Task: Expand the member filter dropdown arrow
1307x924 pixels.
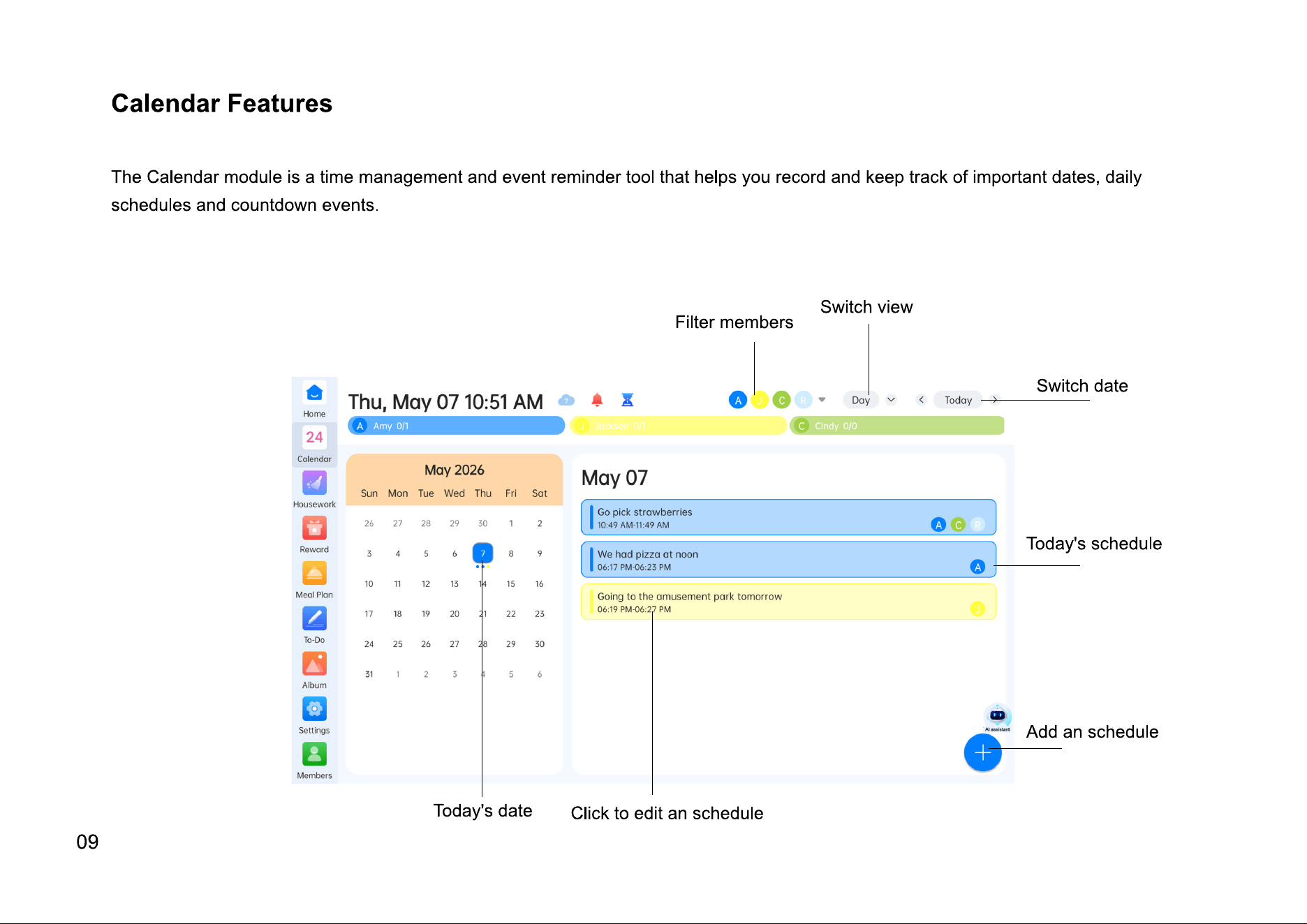Action: tap(822, 400)
